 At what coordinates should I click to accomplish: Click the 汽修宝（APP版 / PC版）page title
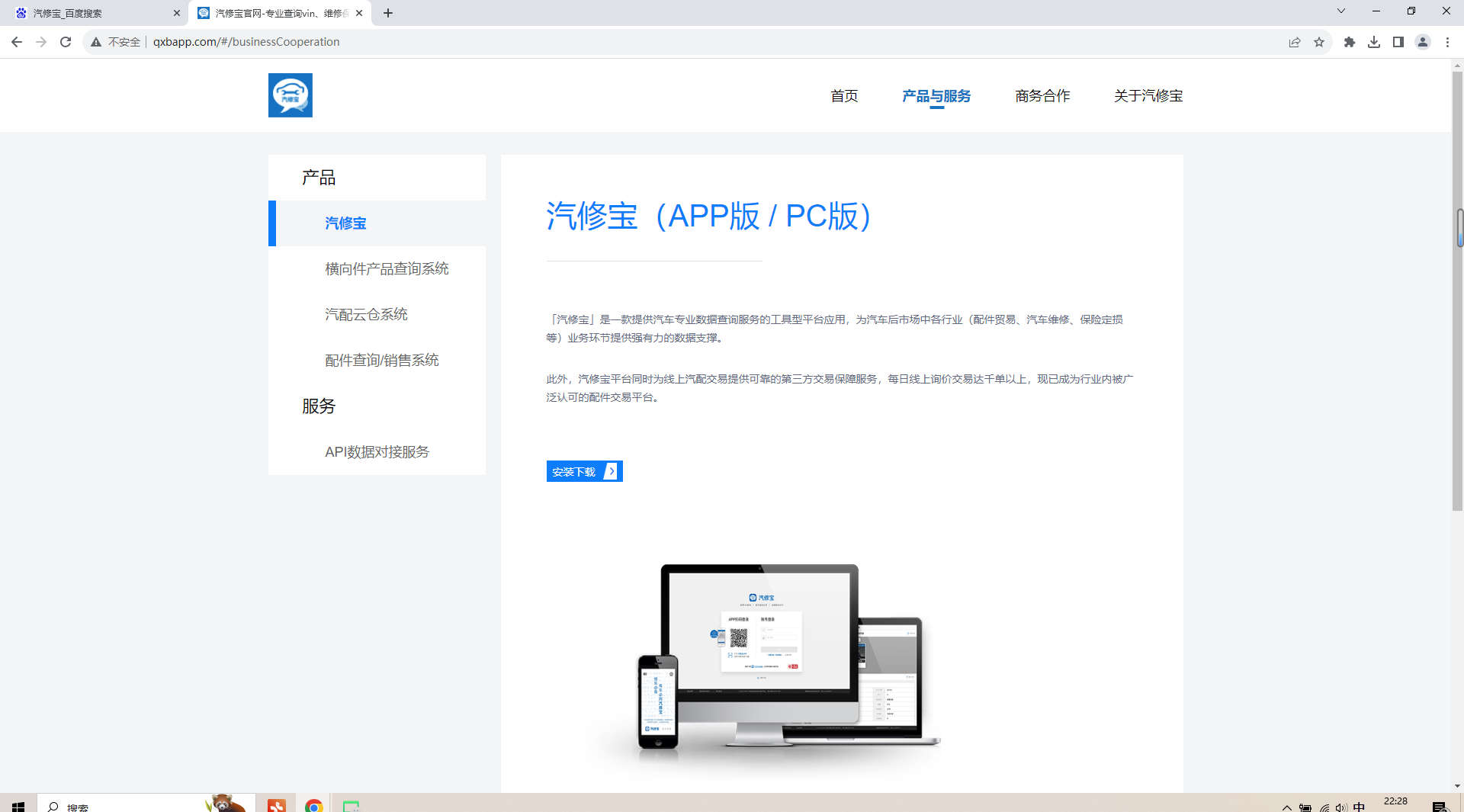point(709,216)
